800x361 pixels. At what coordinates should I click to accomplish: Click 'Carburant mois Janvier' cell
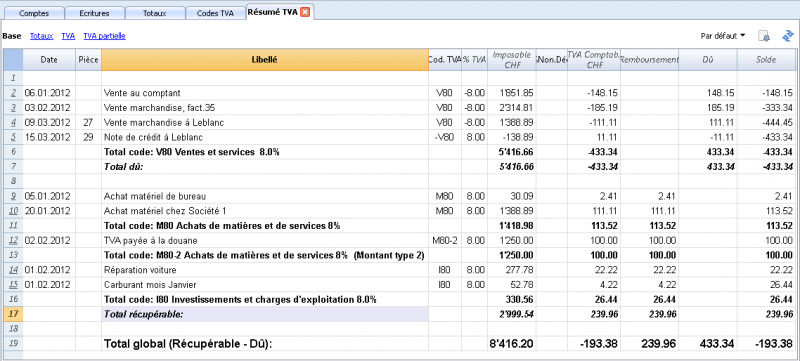[265, 285]
